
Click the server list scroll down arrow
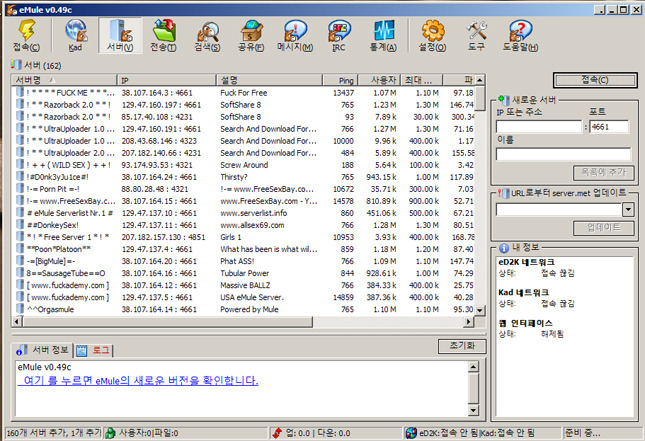480,310
